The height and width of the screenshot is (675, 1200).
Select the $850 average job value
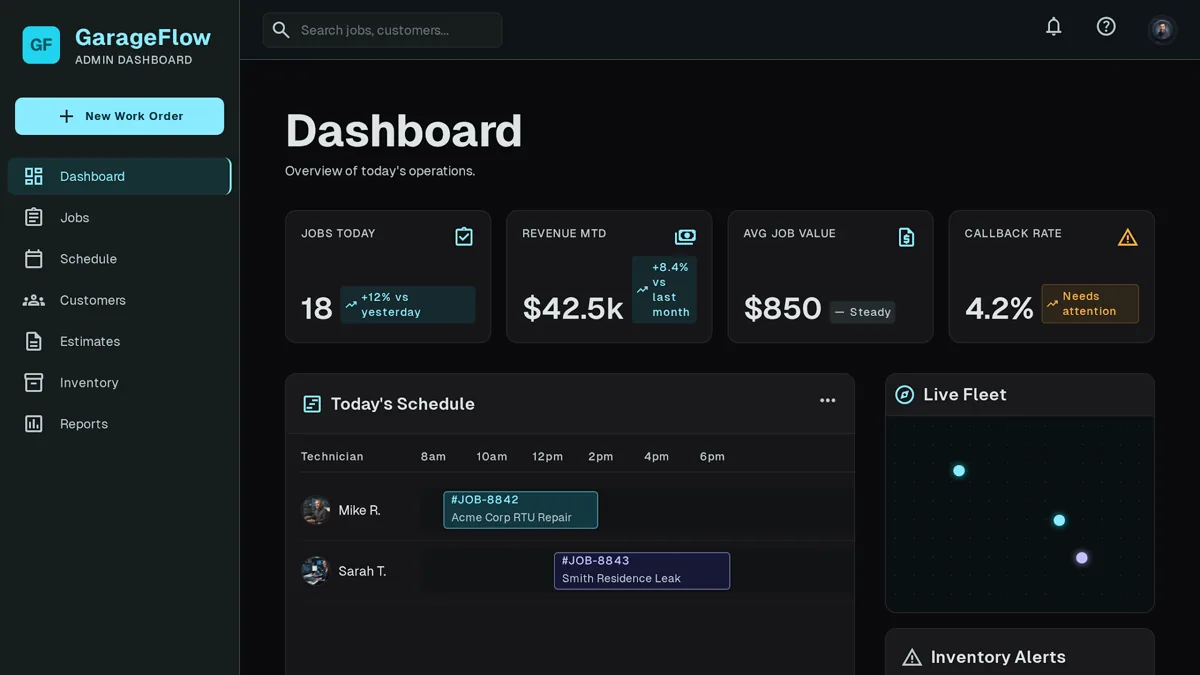tap(783, 308)
